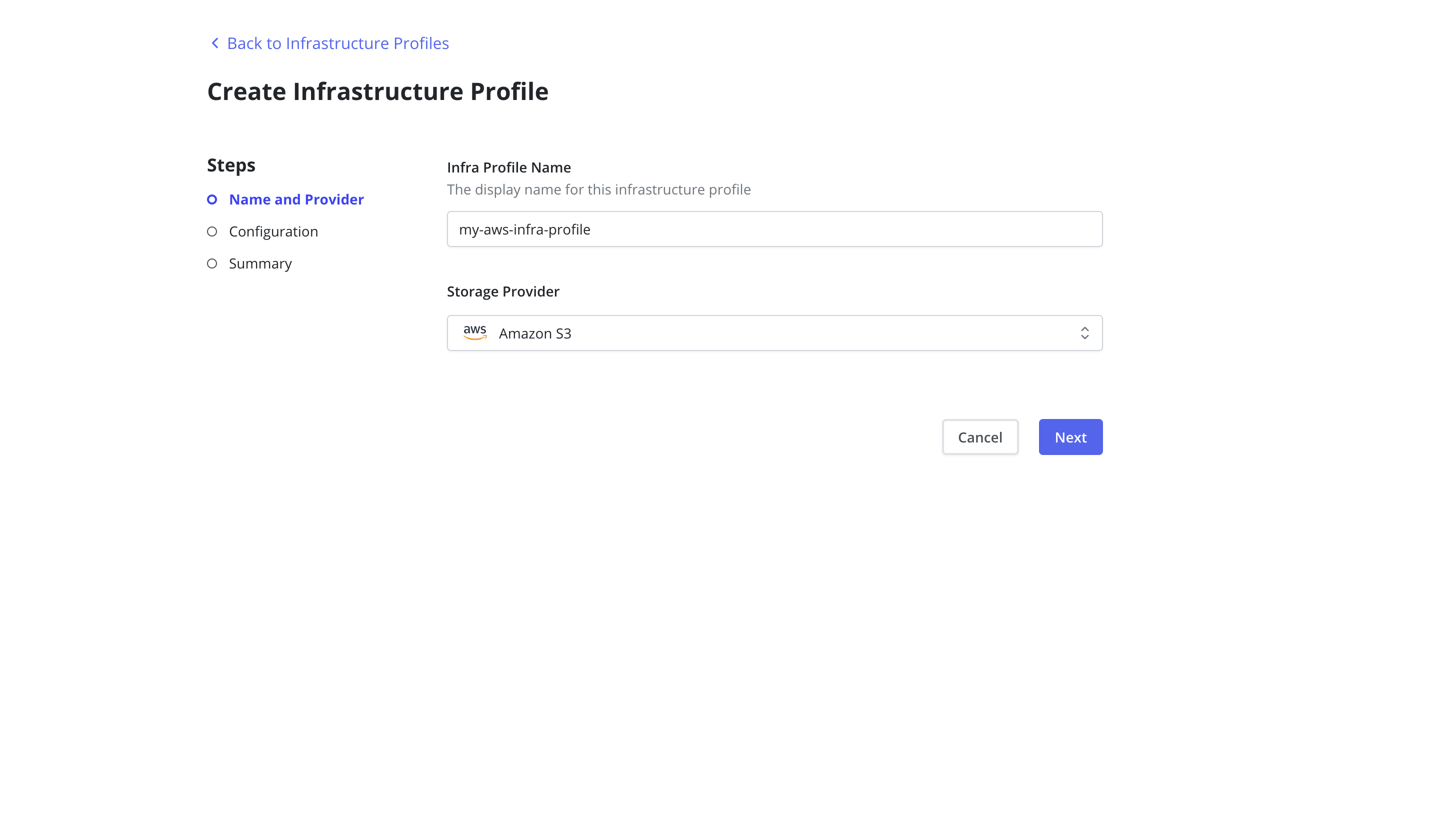The width and height of the screenshot is (1436, 840).
Task: Click the profile display name description text
Action: (599, 189)
